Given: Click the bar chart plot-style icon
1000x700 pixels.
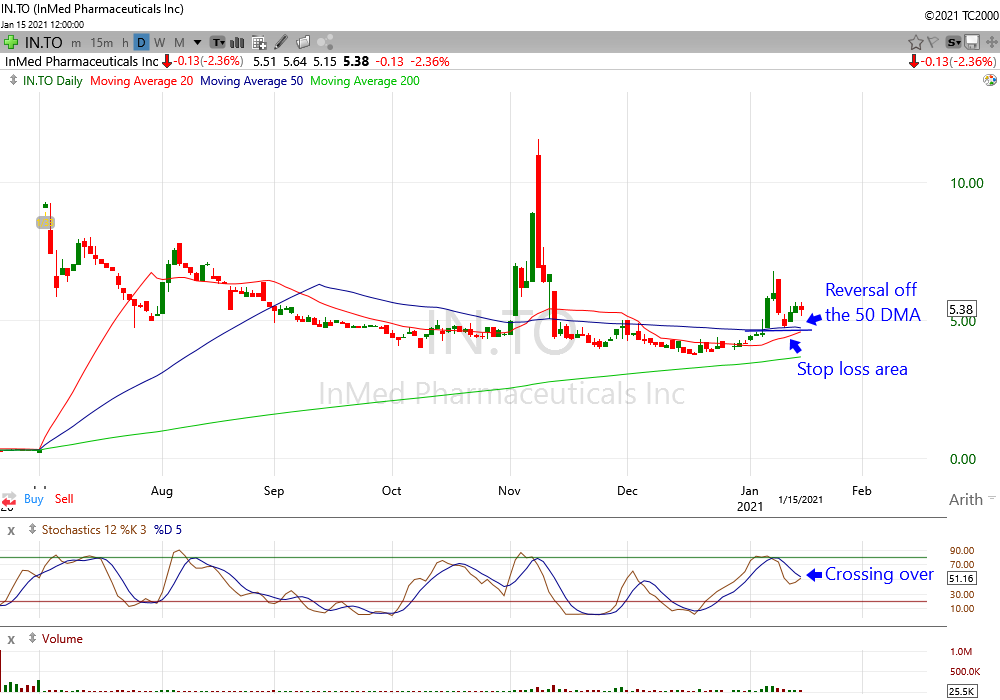Looking at the screenshot, I should pos(237,43).
